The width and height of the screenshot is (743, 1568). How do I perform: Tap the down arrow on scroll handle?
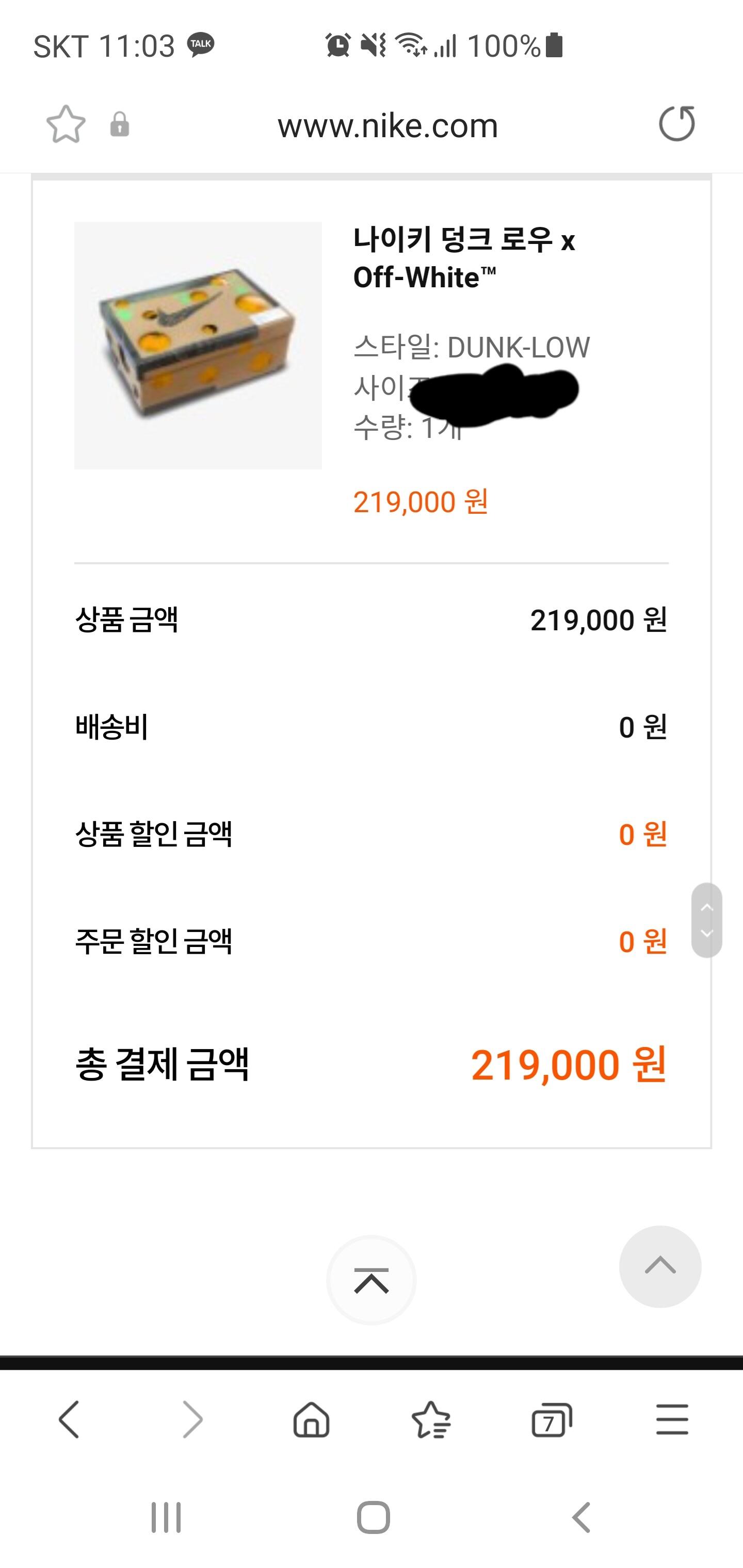click(x=706, y=933)
